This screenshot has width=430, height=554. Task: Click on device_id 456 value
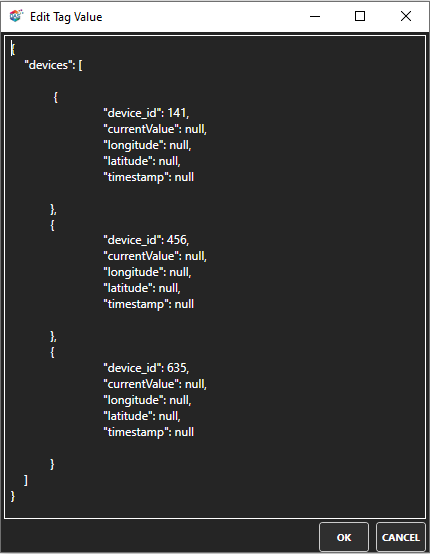pyautogui.click(x=177, y=240)
